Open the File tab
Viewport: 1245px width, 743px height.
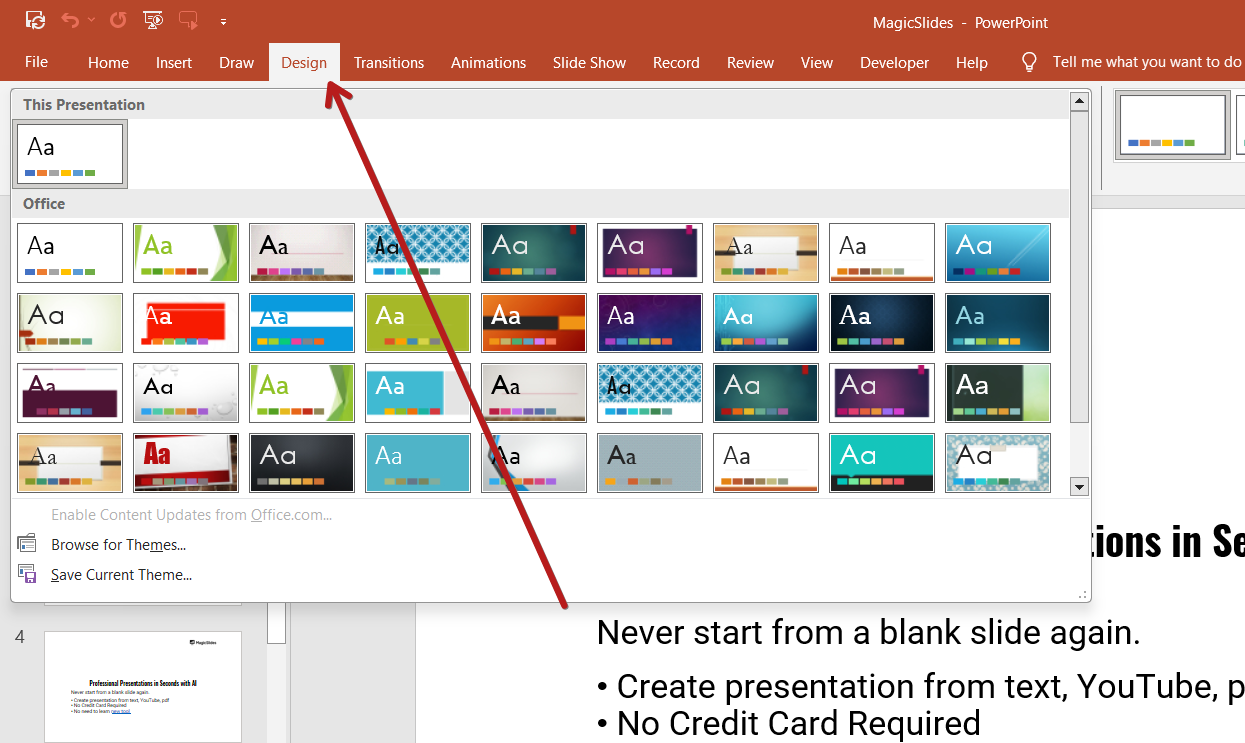(x=36, y=62)
